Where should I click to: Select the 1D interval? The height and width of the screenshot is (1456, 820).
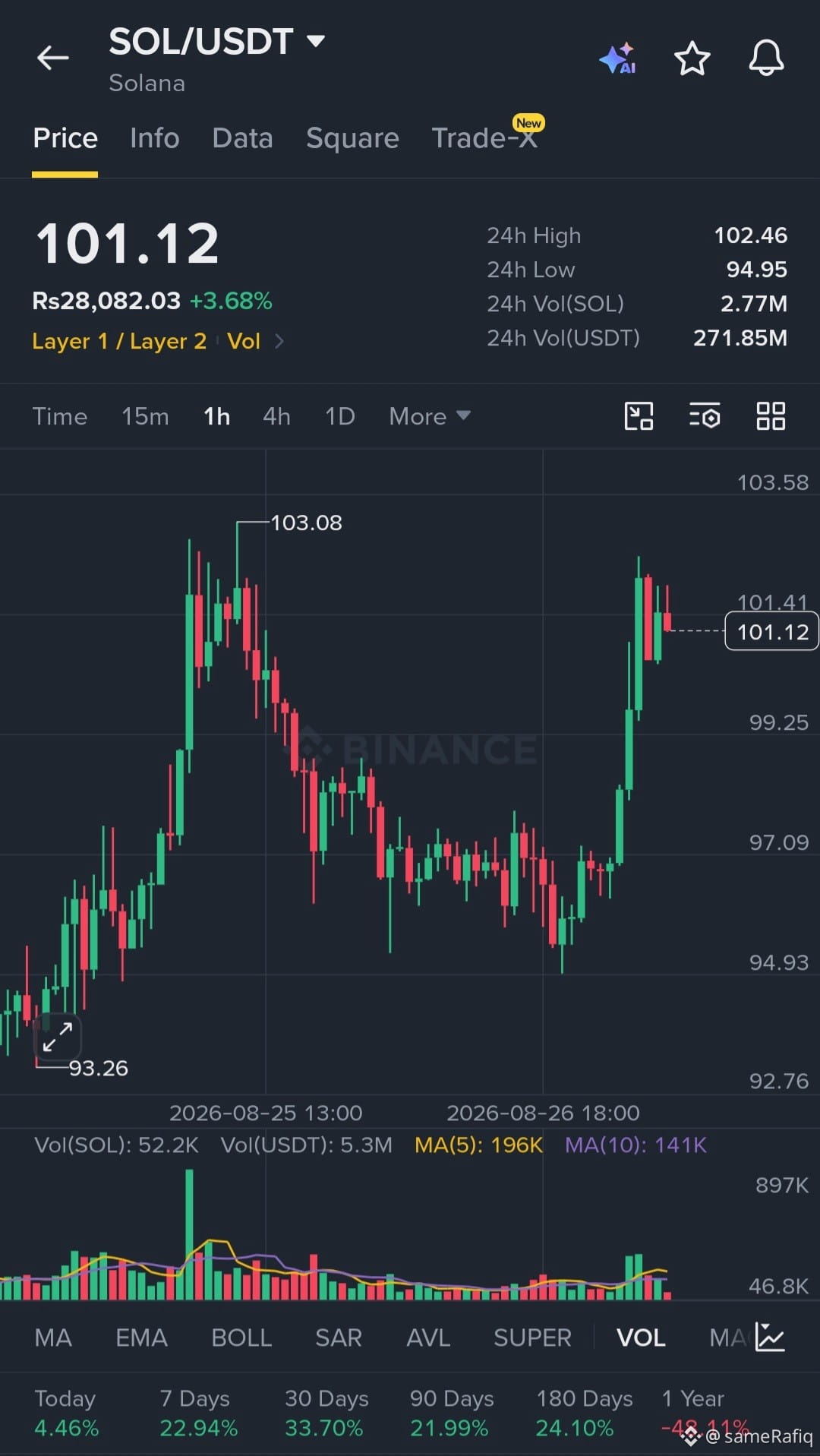340,416
